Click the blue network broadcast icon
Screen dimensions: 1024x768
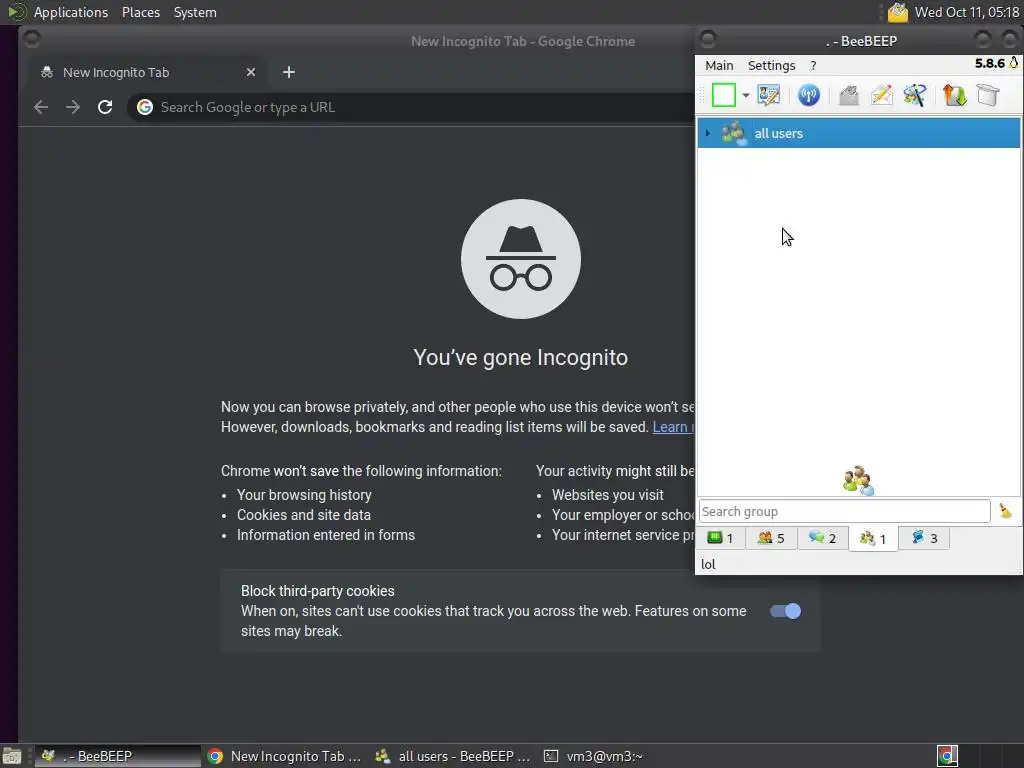808,95
